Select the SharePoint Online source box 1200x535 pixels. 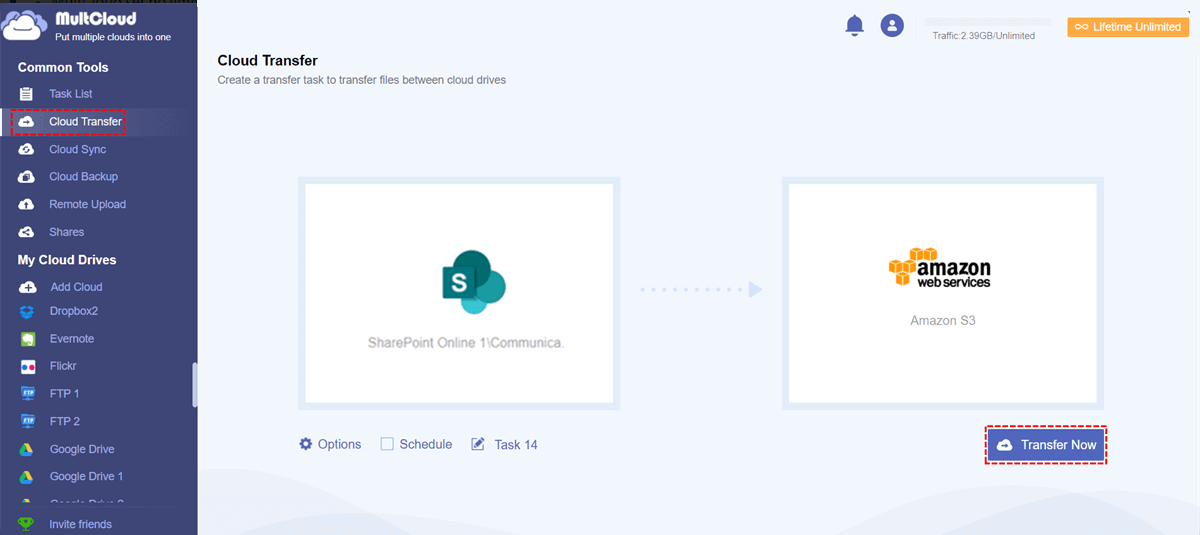pyautogui.click(x=459, y=293)
